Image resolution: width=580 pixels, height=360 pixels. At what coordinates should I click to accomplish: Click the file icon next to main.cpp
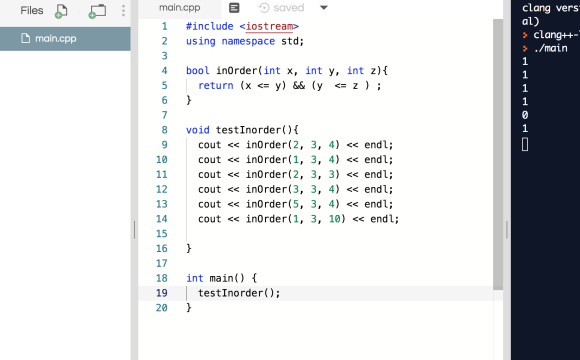(25, 38)
